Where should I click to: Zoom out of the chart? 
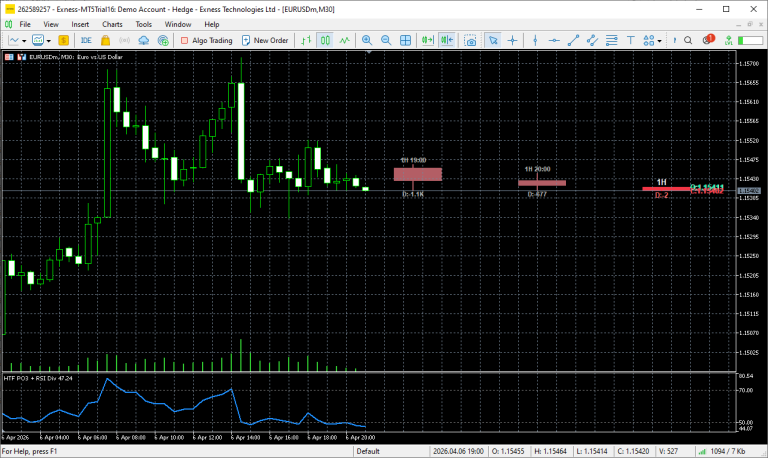[386, 40]
